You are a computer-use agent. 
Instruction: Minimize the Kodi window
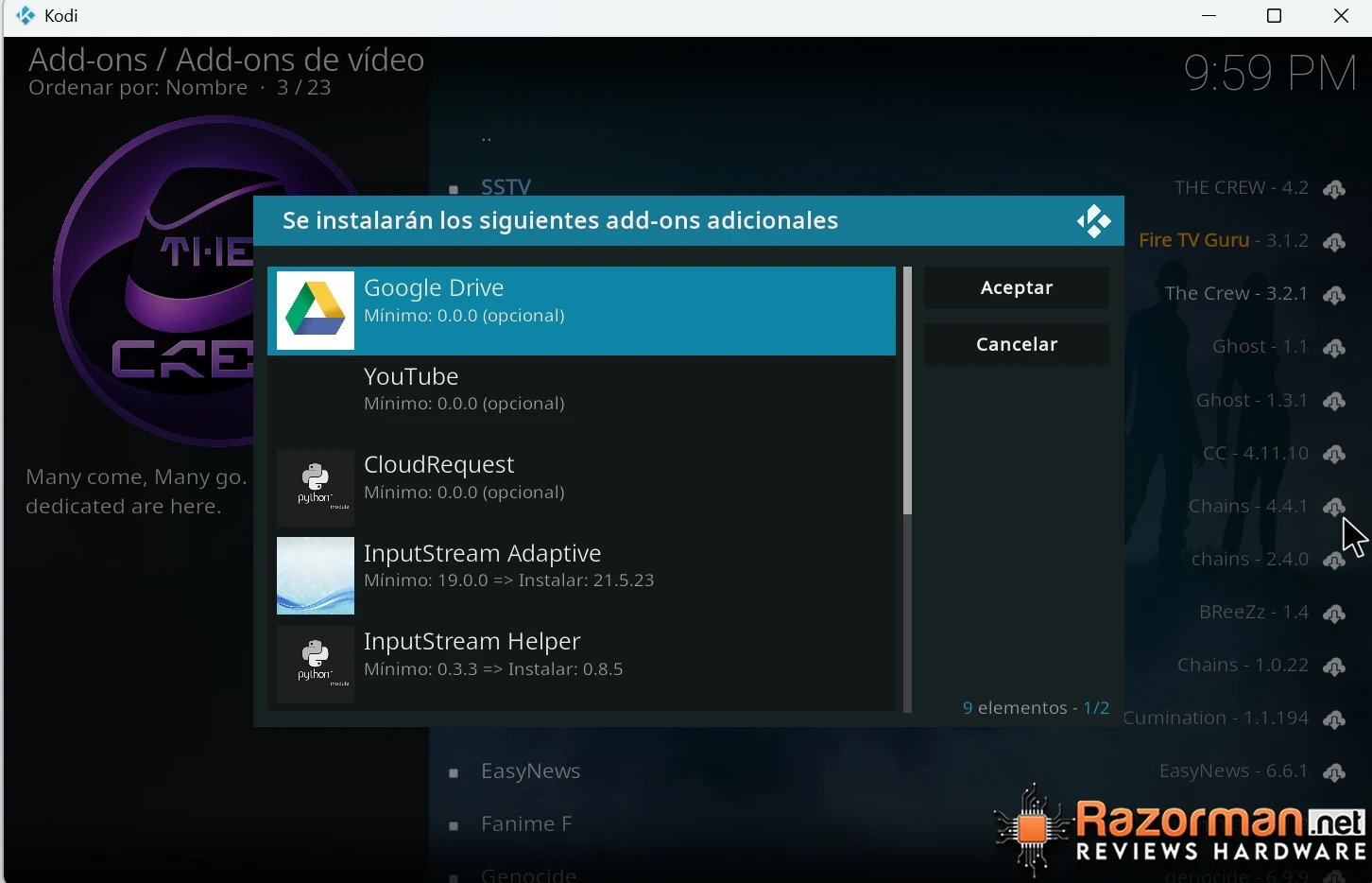[1209, 16]
